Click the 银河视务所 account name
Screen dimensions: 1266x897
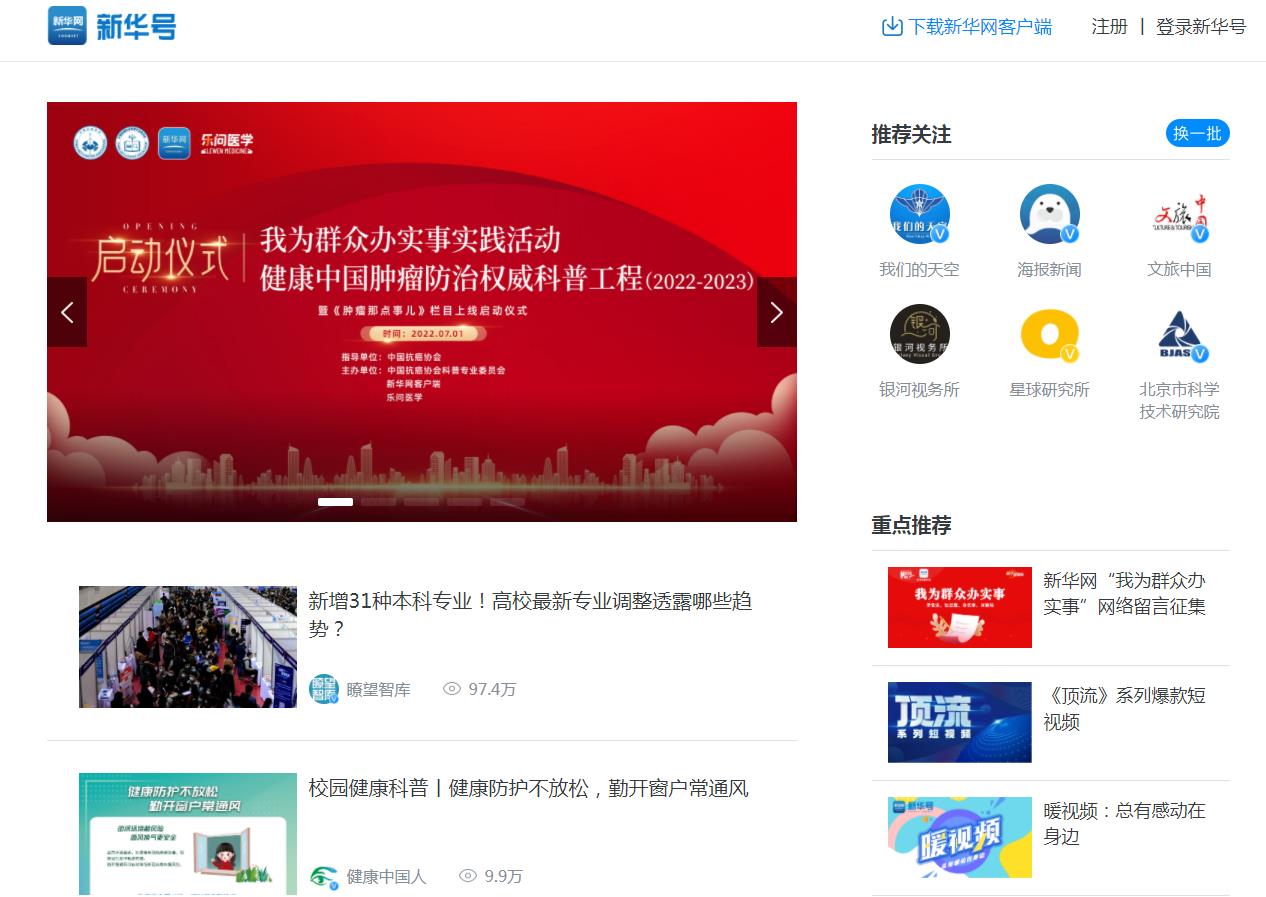[x=920, y=390]
